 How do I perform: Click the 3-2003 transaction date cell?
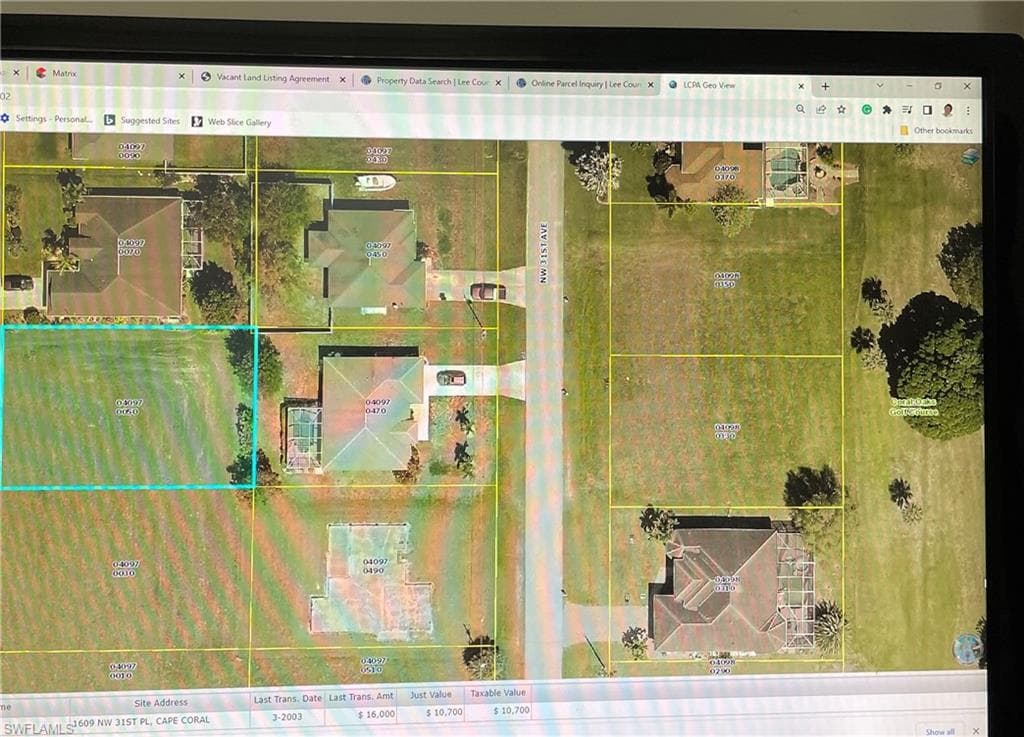click(x=287, y=717)
